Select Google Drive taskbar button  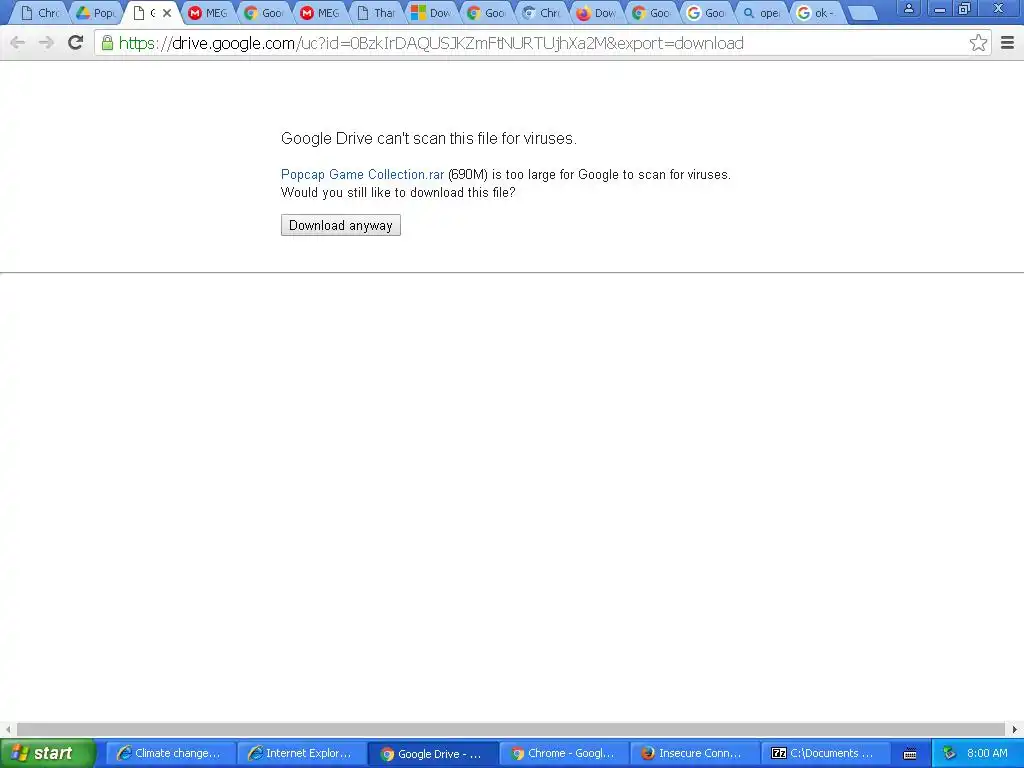tap(432, 754)
